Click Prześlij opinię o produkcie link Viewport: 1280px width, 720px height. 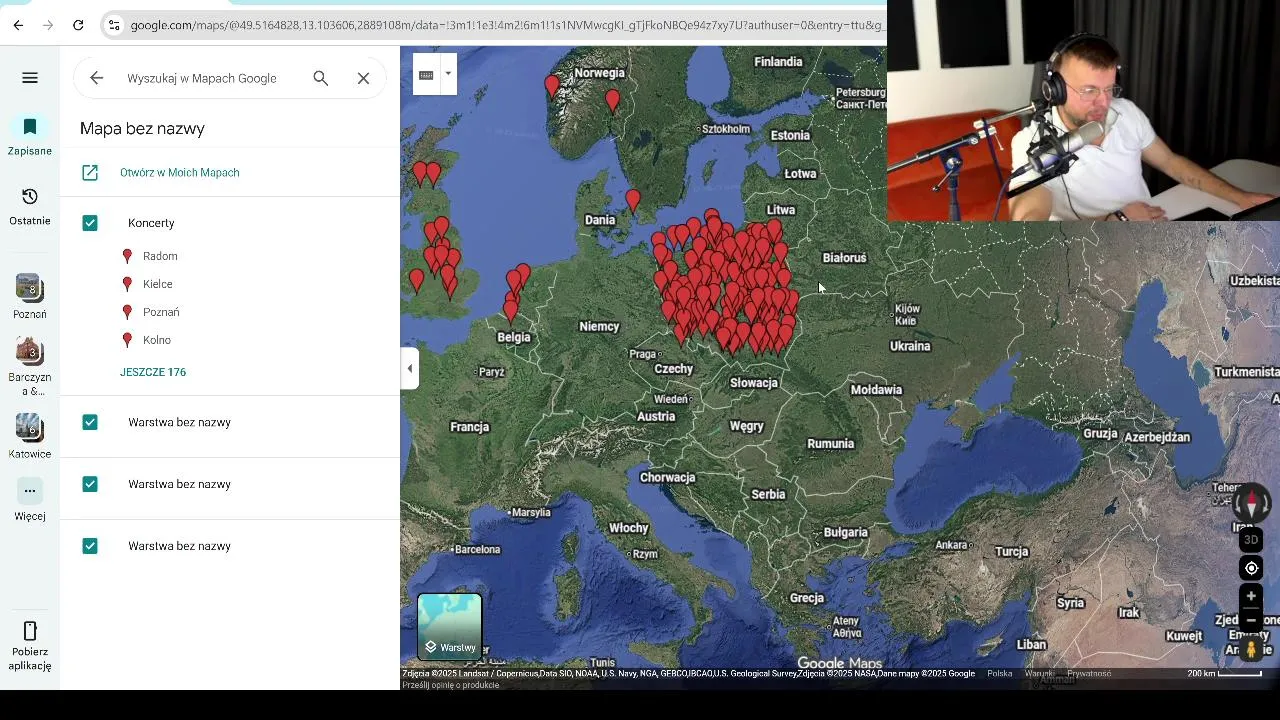pyautogui.click(x=451, y=685)
